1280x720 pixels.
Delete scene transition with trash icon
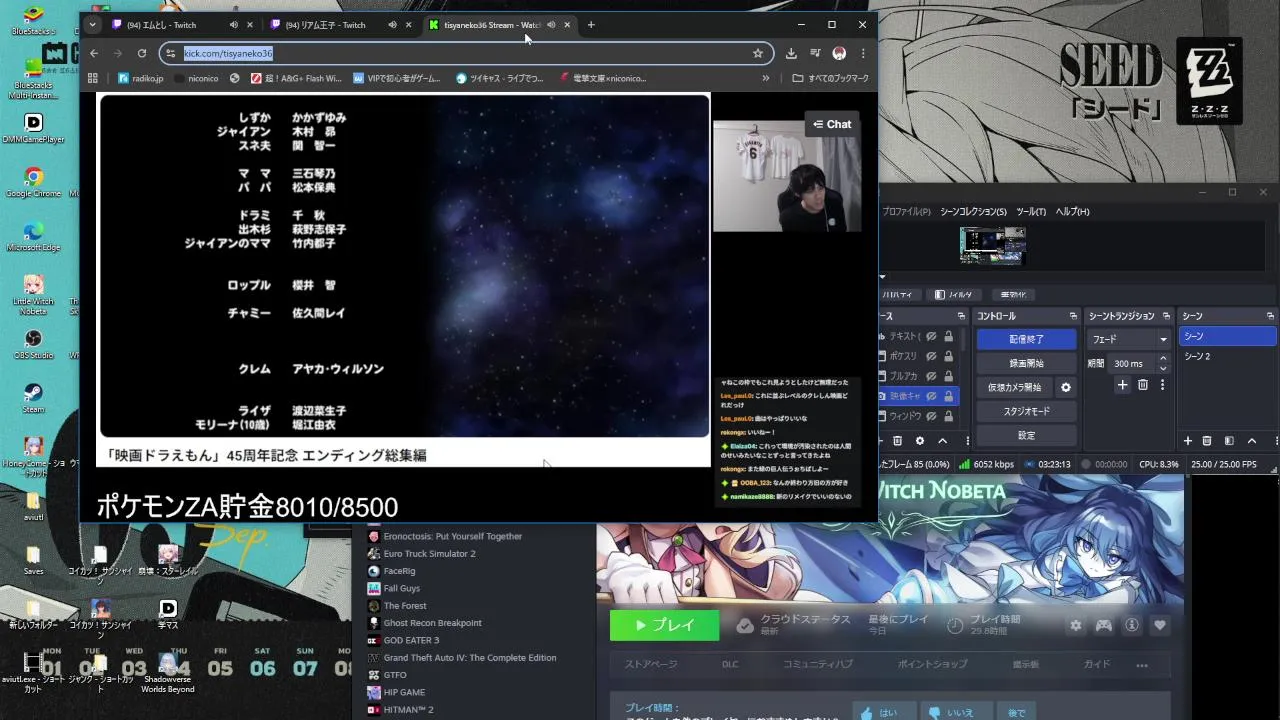point(1142,385)
